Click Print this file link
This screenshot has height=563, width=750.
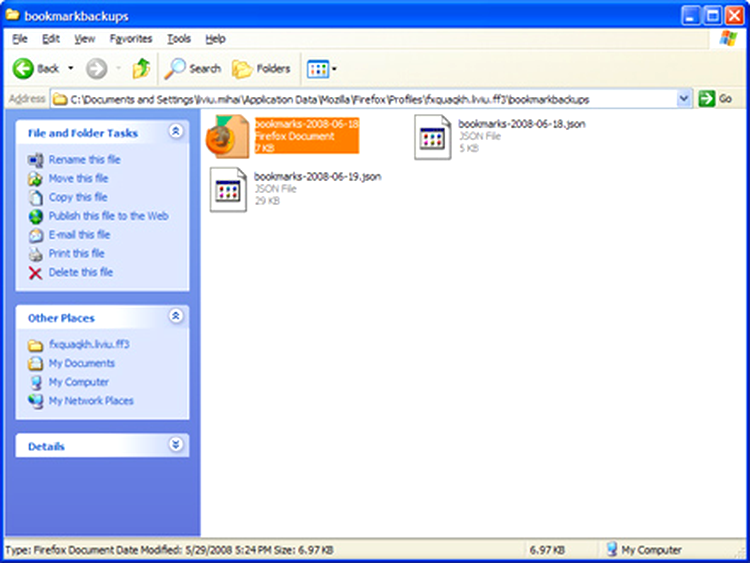(x=77, y=253)
